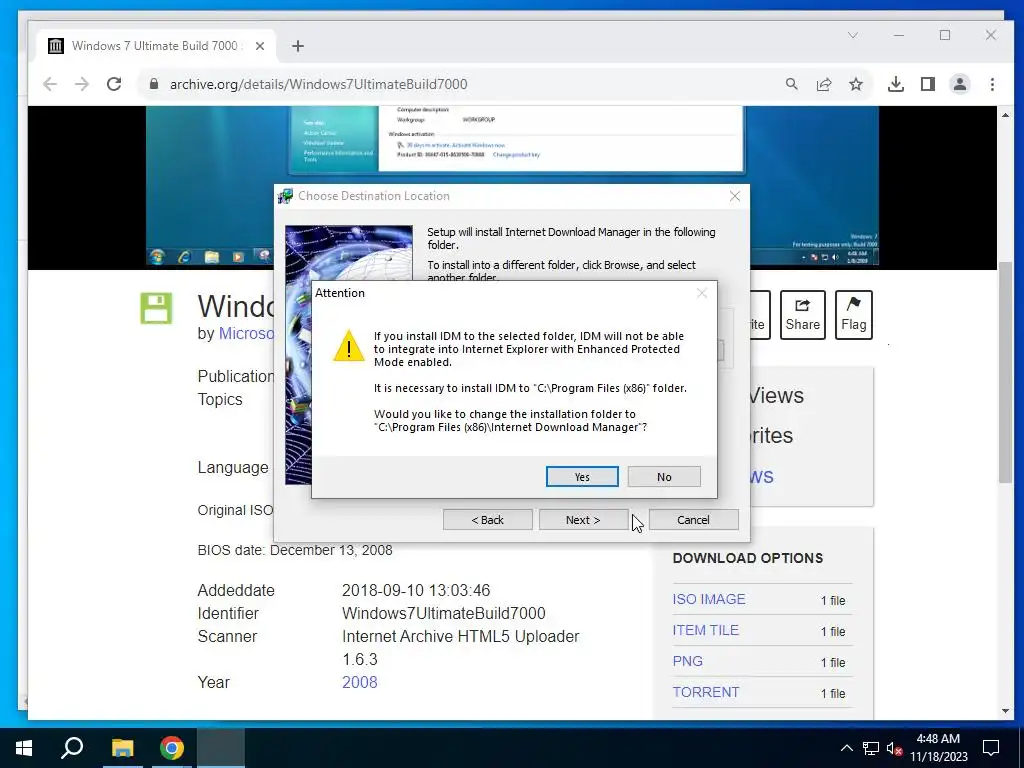Confirm with Yes in Attention dialog
Viewport: 1024px width, 768px height.
point(582,477)
